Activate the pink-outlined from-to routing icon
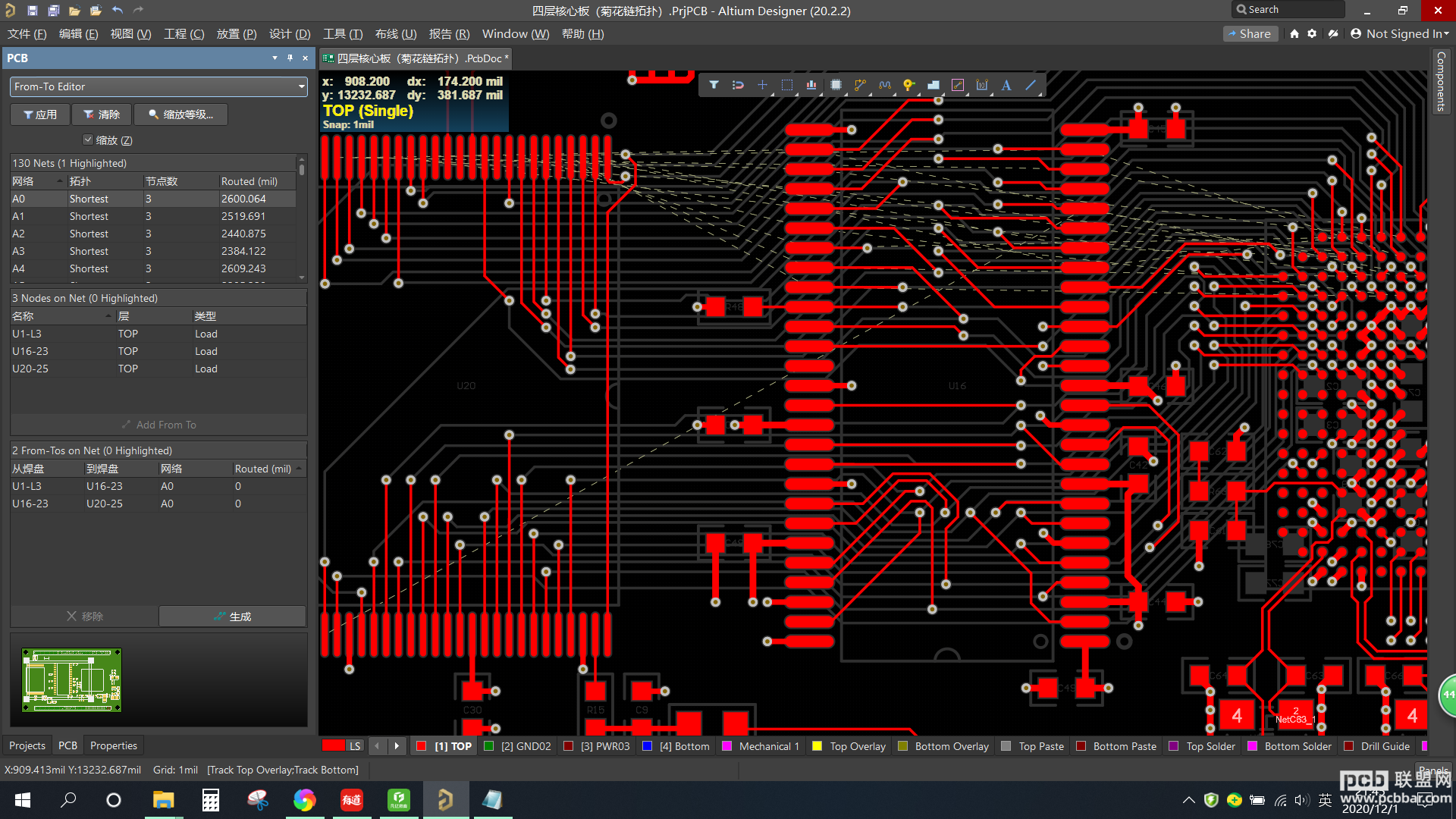Viewport: 1456px width, 819px height. pyautogui.click(x=958, y=85)
